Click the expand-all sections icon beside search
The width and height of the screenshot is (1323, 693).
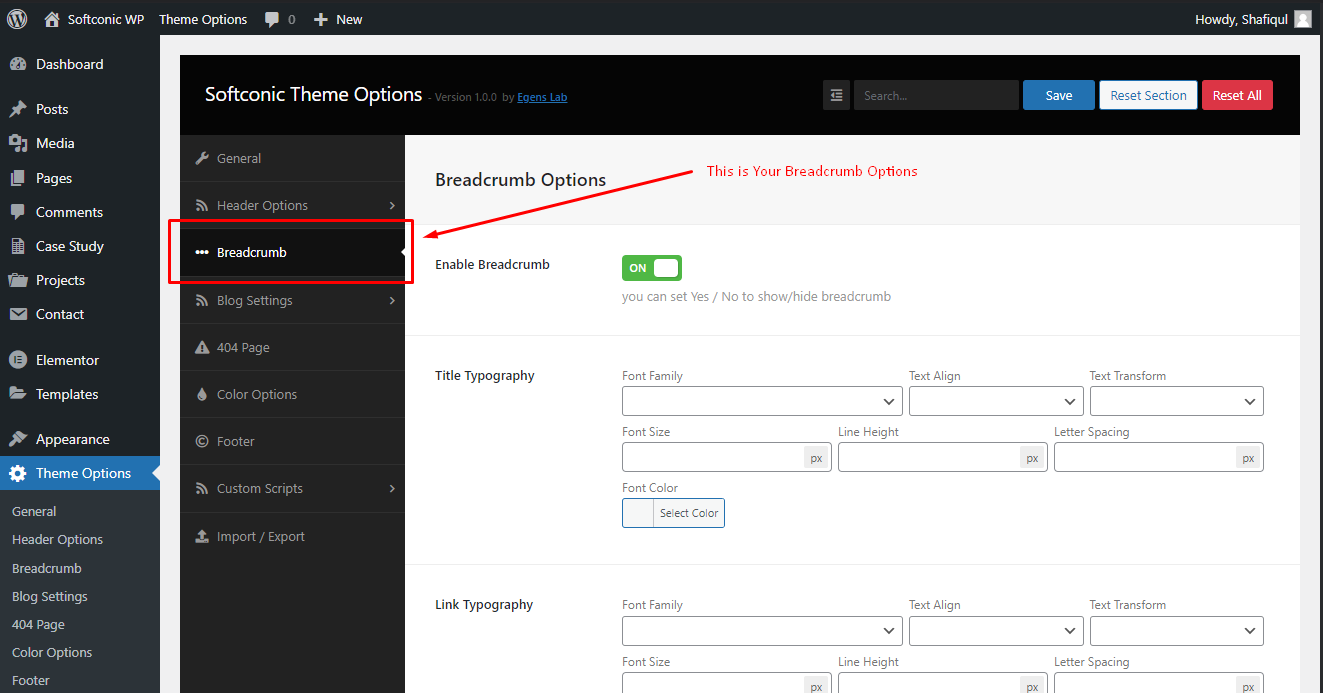coord(836,95)
